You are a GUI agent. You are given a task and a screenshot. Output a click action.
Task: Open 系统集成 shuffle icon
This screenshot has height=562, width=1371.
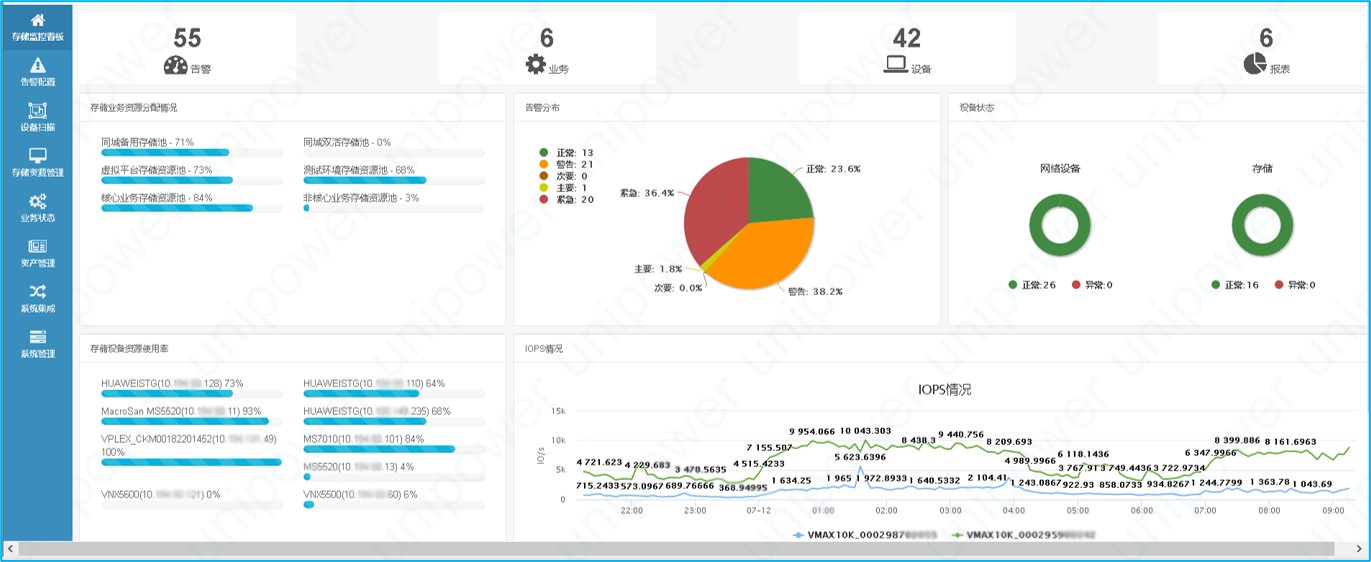click(37, 298)
